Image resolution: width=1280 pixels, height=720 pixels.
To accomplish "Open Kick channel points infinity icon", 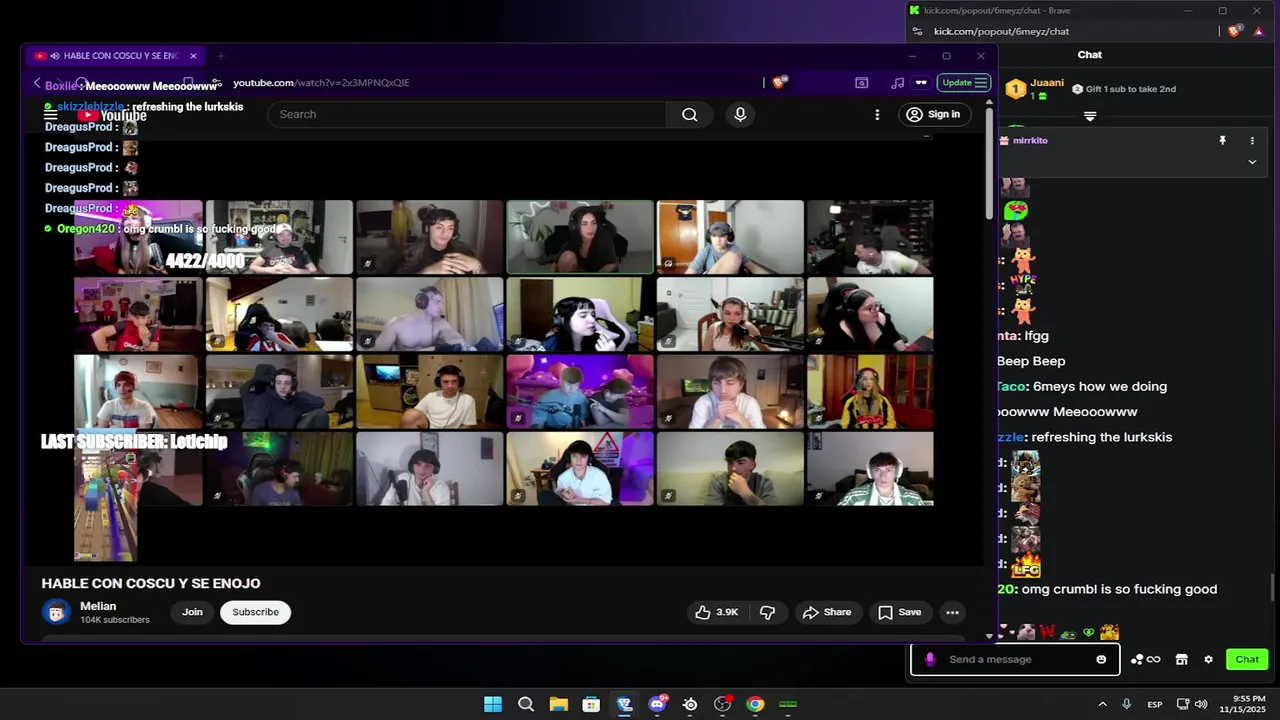I will click(1146, 660).
